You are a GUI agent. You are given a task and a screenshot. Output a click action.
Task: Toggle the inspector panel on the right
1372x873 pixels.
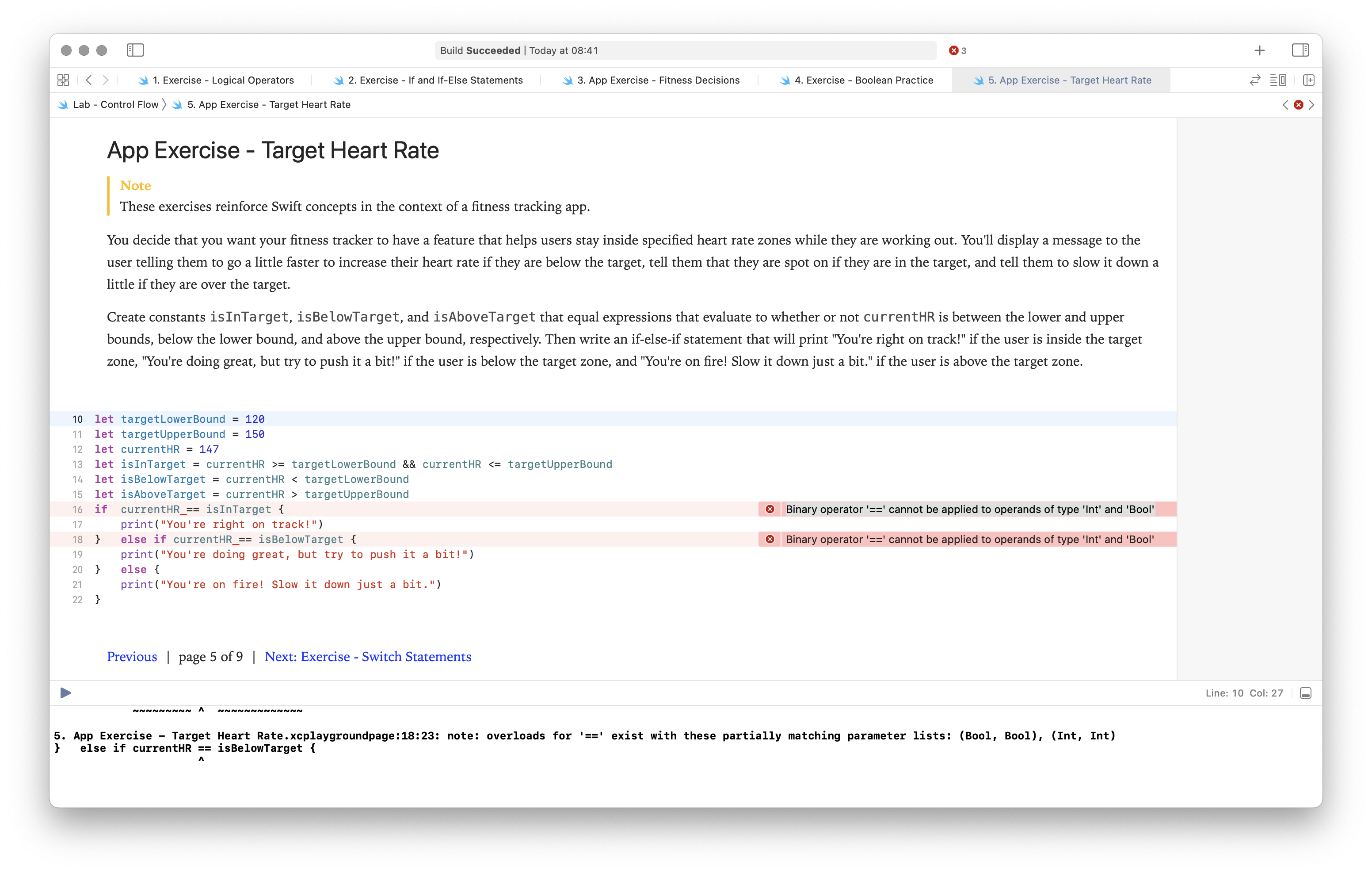[x=1300, y=50]
